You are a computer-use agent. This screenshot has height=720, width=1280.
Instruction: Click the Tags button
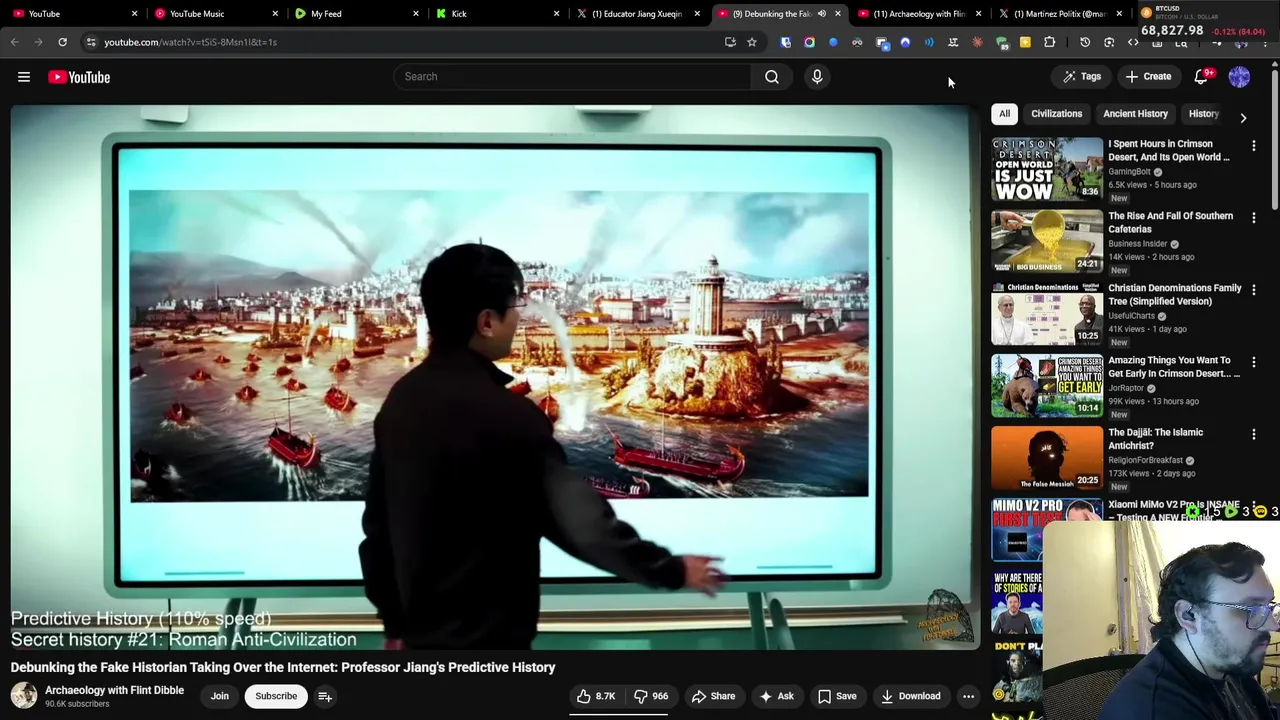[1081, 77]
